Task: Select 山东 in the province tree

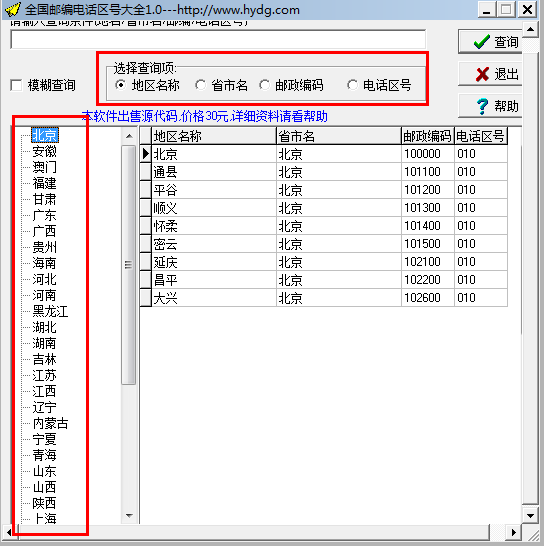Action: pyautogui.click(x=44, y=471)
